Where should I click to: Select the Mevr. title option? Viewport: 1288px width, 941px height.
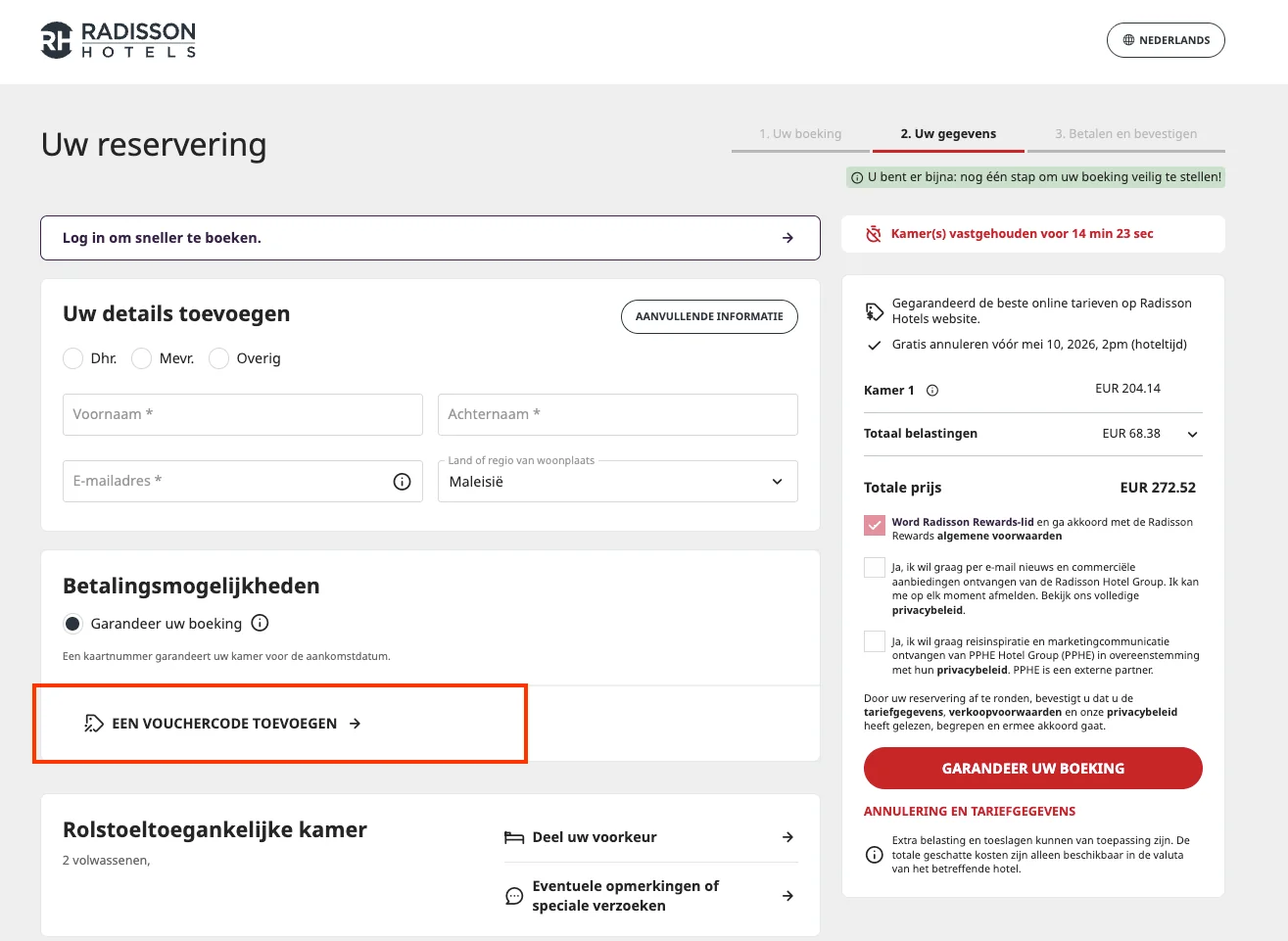click(x=141, y=358)
